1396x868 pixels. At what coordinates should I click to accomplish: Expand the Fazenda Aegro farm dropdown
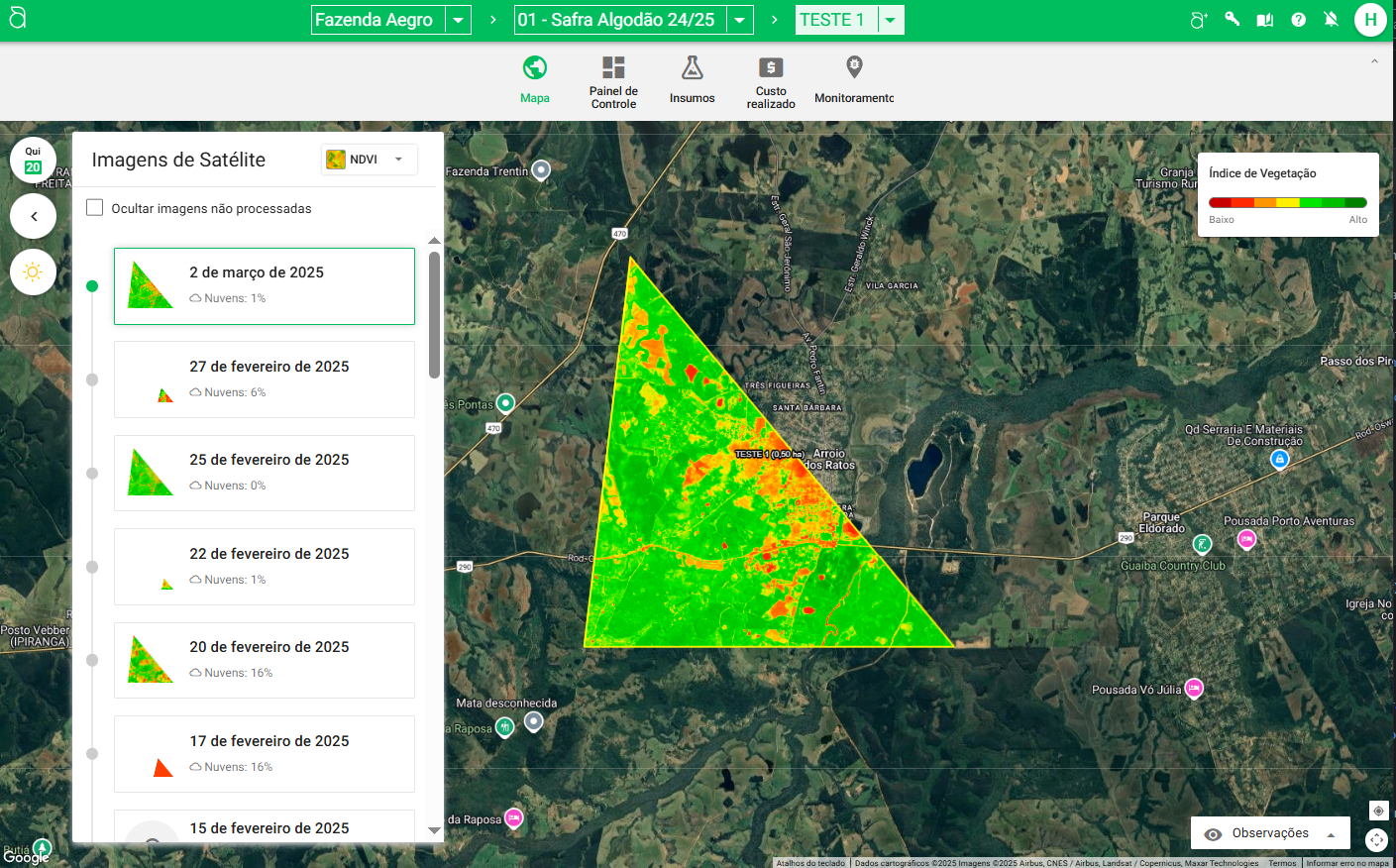pos(458,20)
